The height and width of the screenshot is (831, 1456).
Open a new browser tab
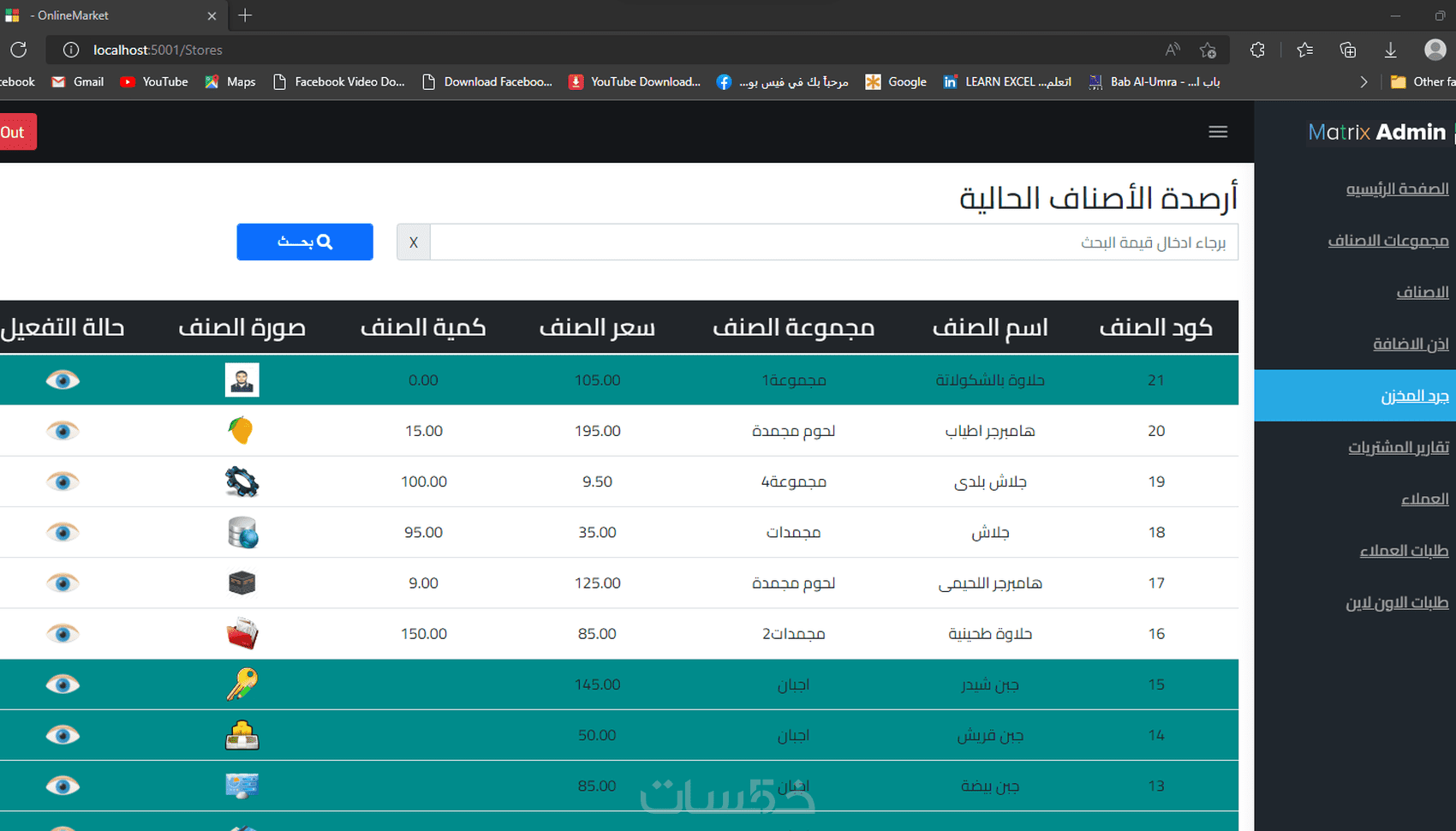[x=245, y=15]
